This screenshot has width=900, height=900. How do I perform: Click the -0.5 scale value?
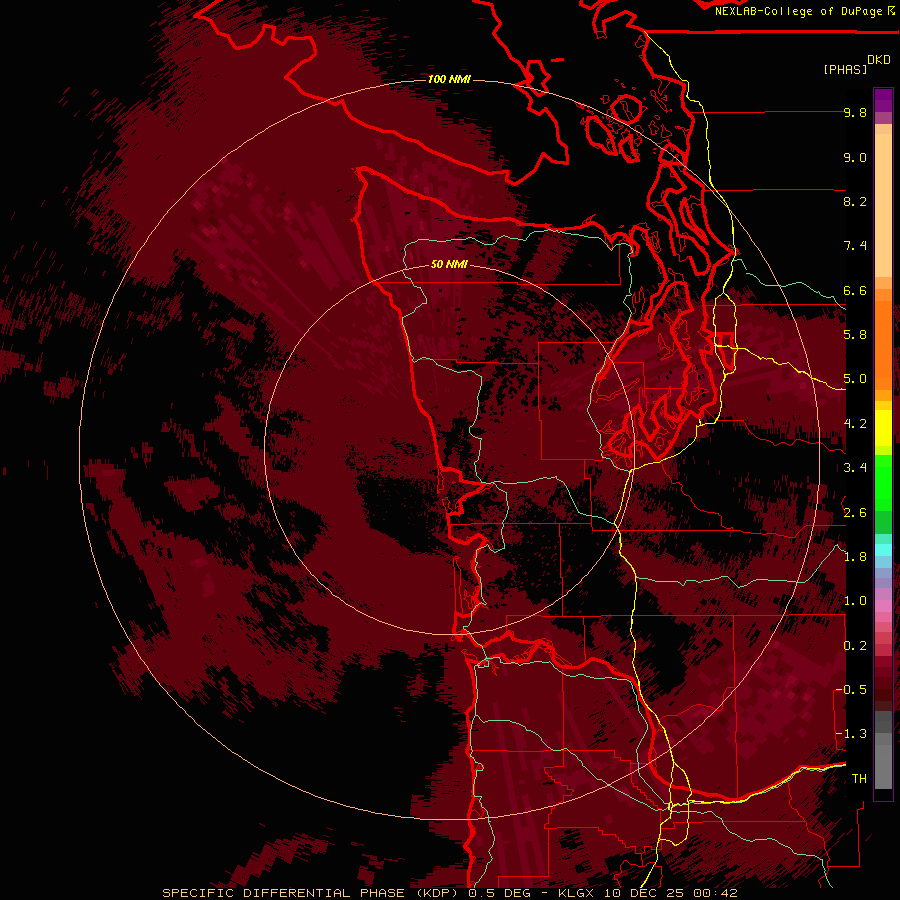click(852, 690)
